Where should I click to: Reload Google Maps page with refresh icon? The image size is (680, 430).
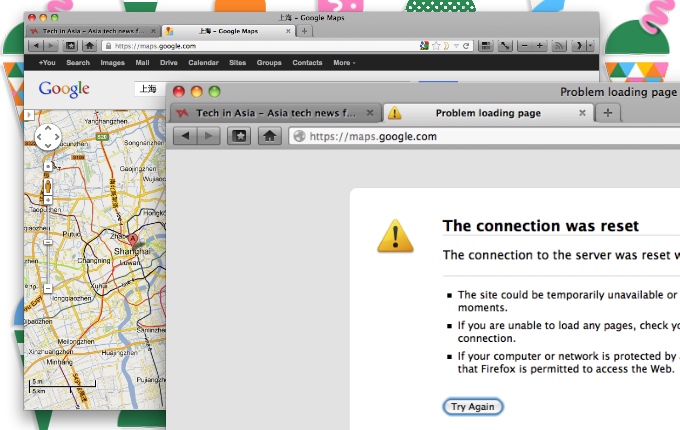tap(466, 46)
